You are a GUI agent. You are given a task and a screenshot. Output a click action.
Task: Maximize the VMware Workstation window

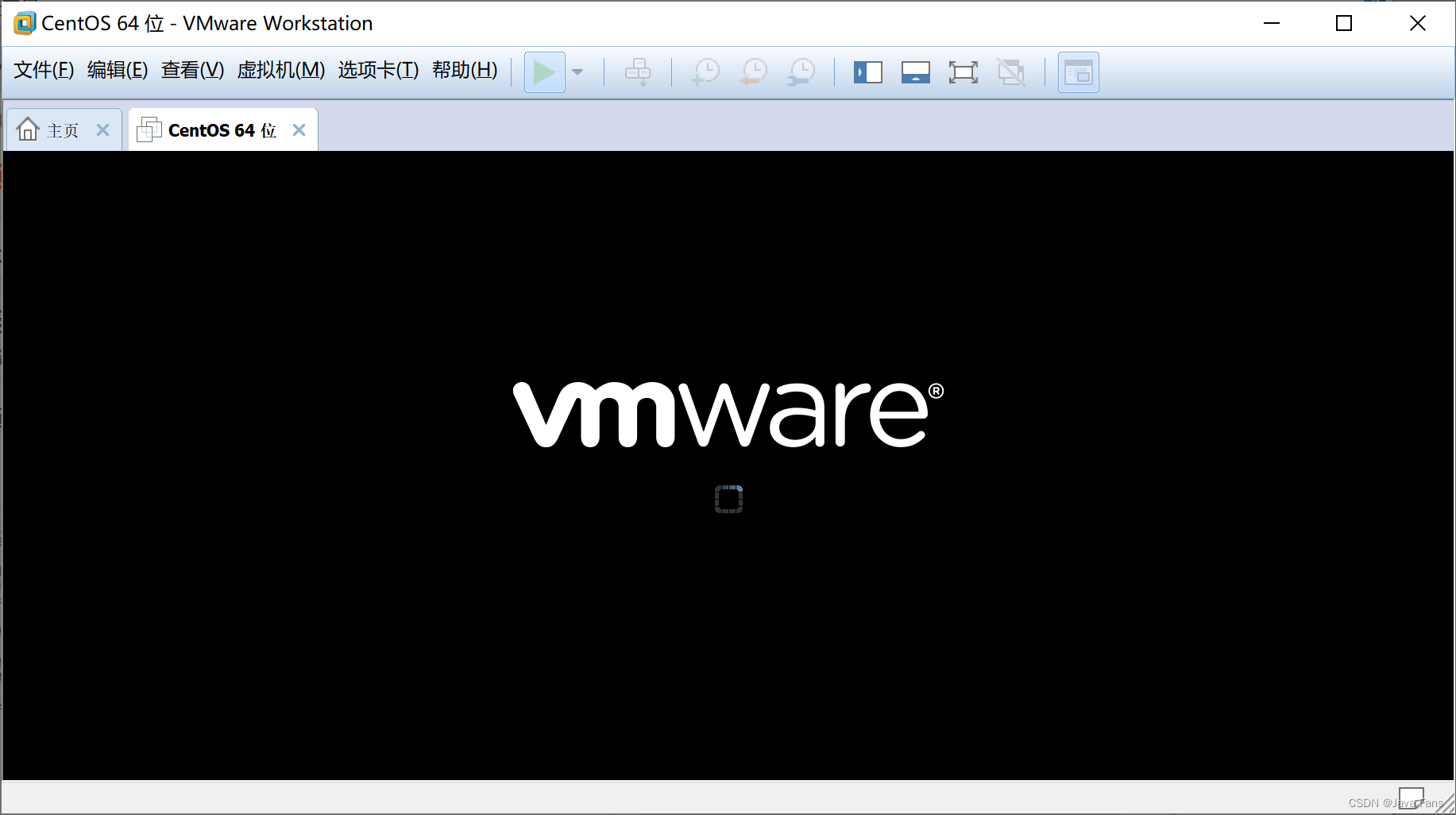[1344, 23]
